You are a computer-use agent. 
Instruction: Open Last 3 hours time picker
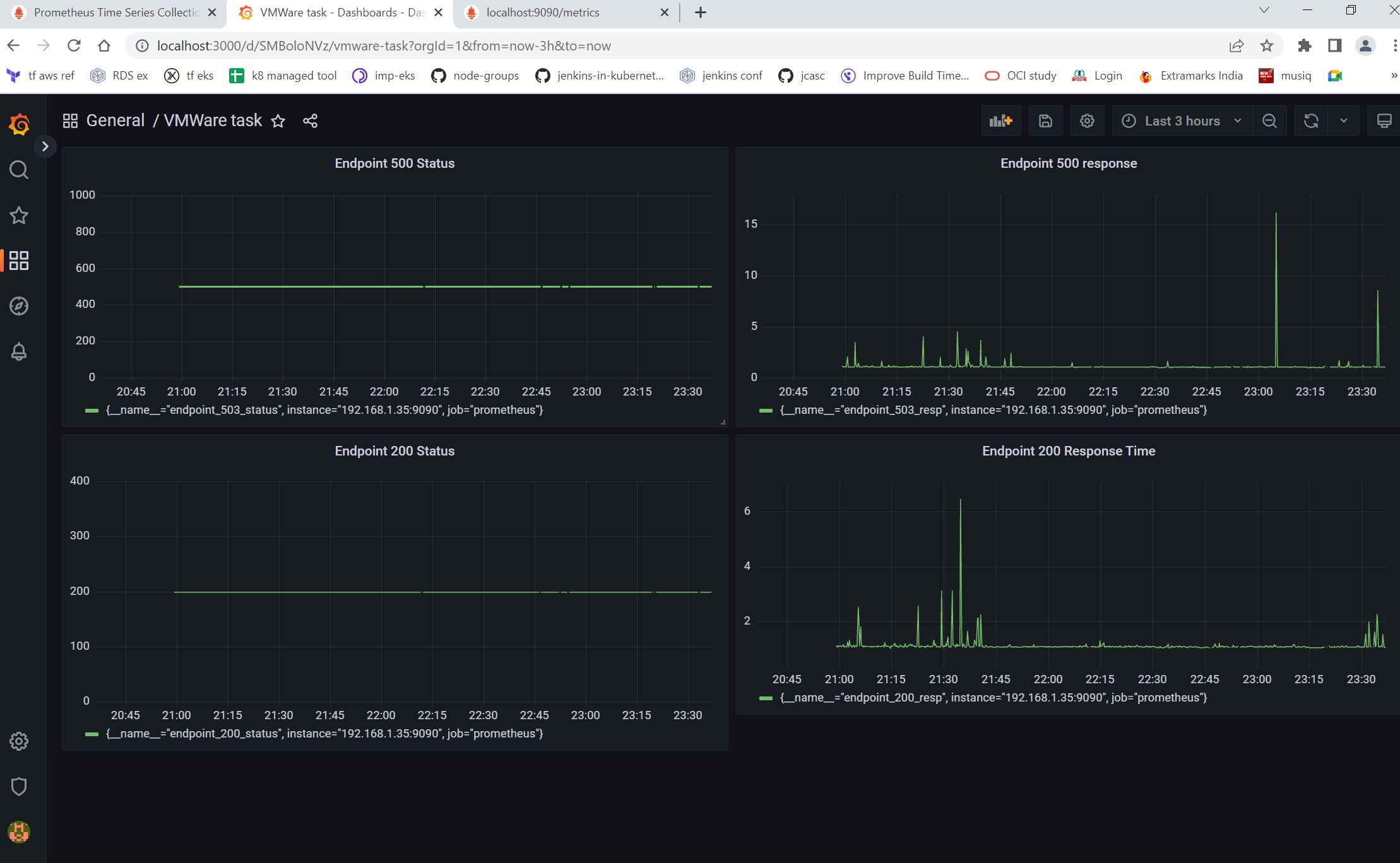click(x=1182, y=120)
